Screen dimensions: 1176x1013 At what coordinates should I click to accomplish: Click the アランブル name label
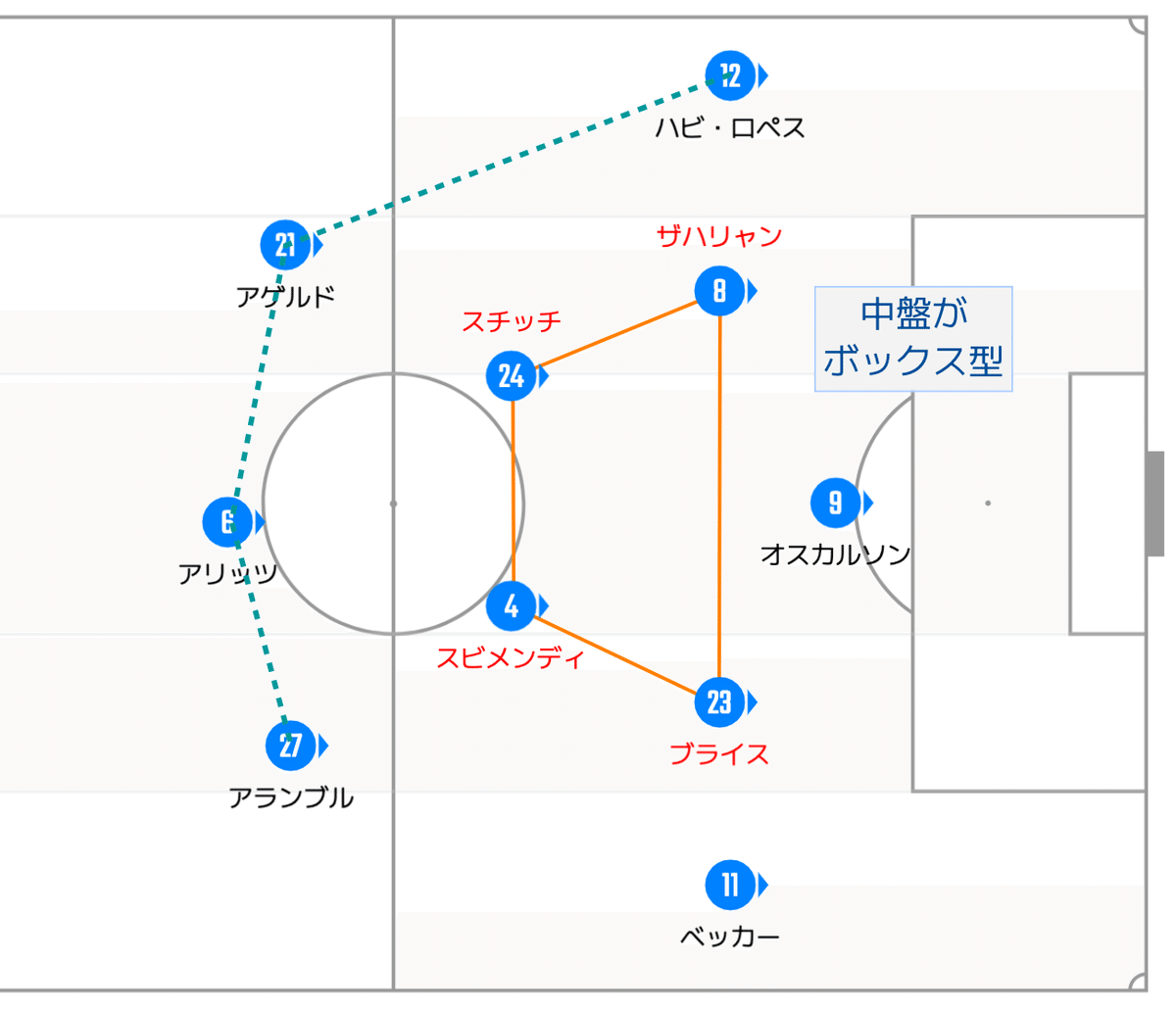pos(291,797)
